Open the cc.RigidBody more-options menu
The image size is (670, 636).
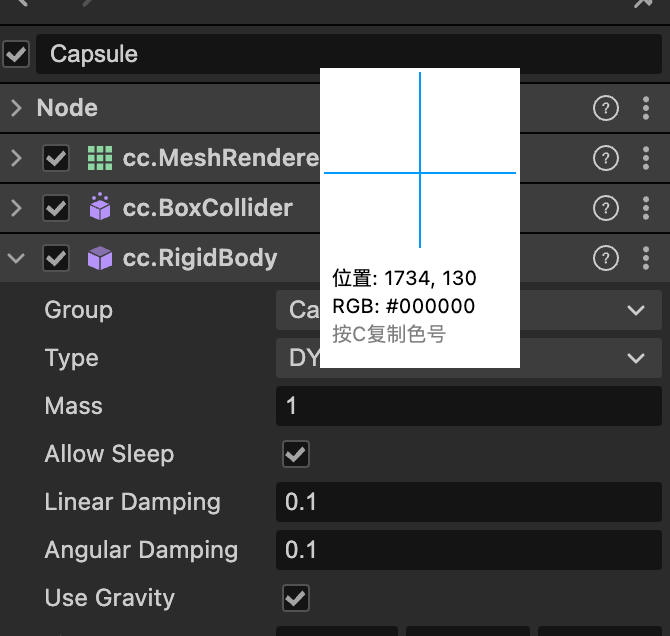(646, 259)
